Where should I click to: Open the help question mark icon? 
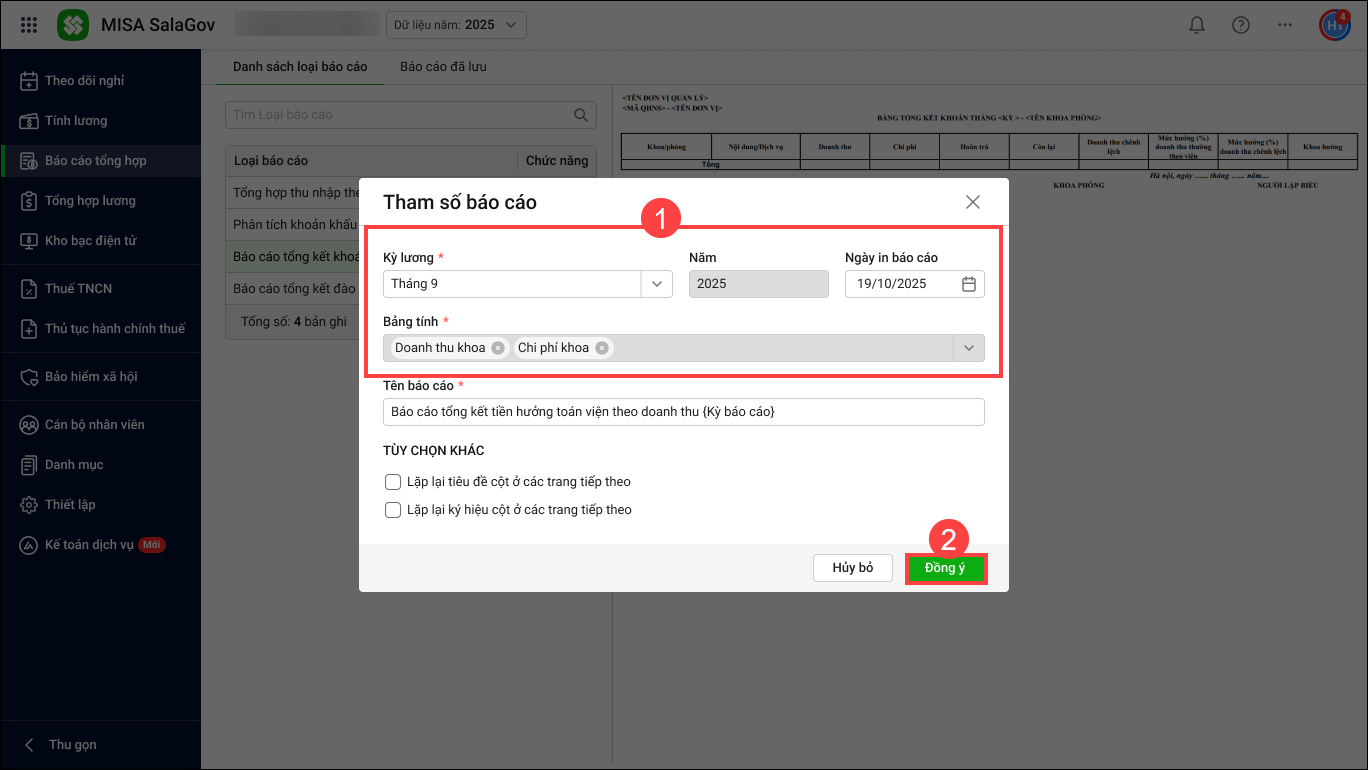[1241, 25]
